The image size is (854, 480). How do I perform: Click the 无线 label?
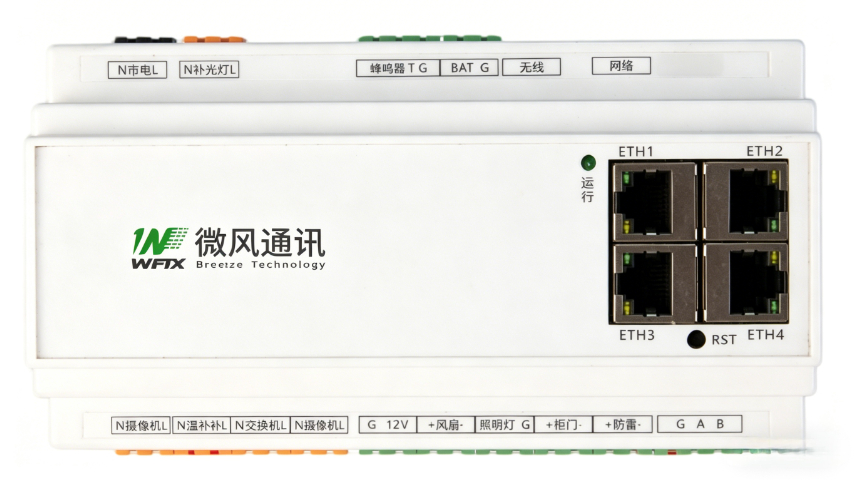click(x=532, y=67)
